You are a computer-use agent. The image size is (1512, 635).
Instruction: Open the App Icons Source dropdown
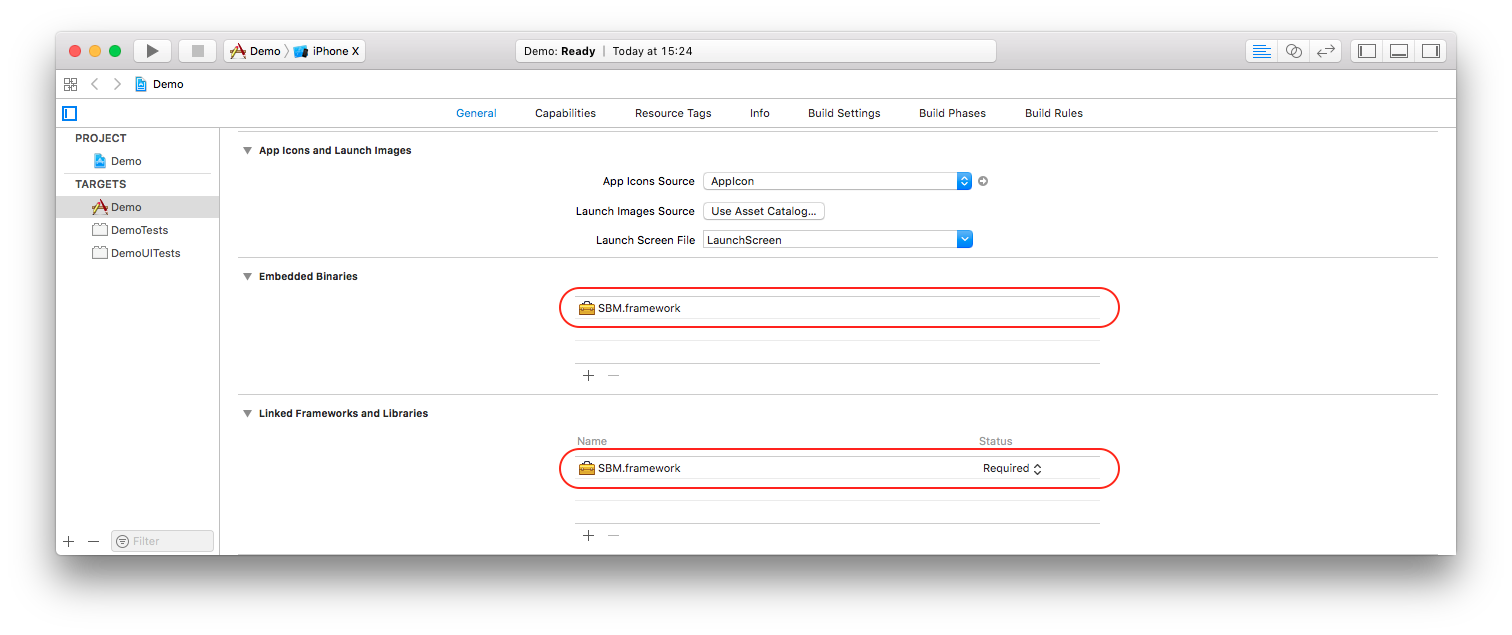(838, 181)
